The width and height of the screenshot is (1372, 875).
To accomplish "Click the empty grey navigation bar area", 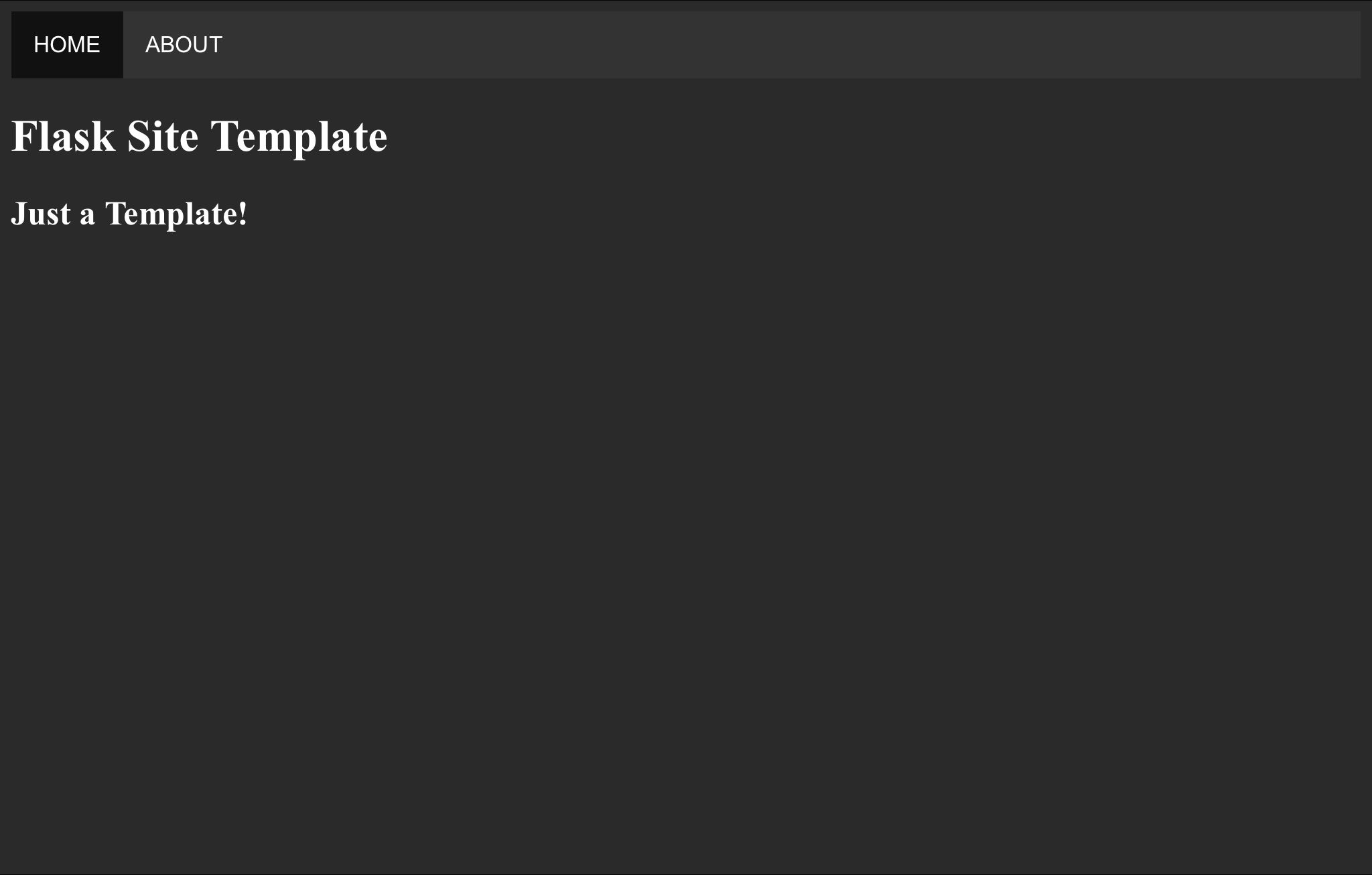I will pos(803,45).
